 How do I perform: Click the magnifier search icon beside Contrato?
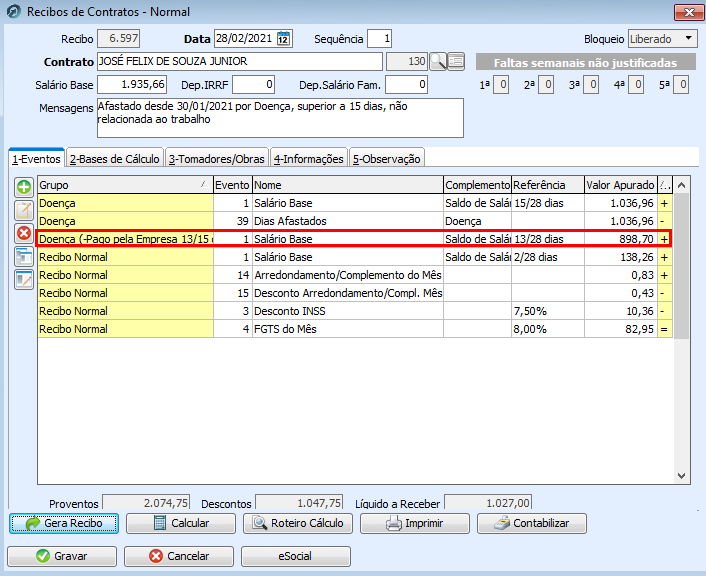coord(438,61)
